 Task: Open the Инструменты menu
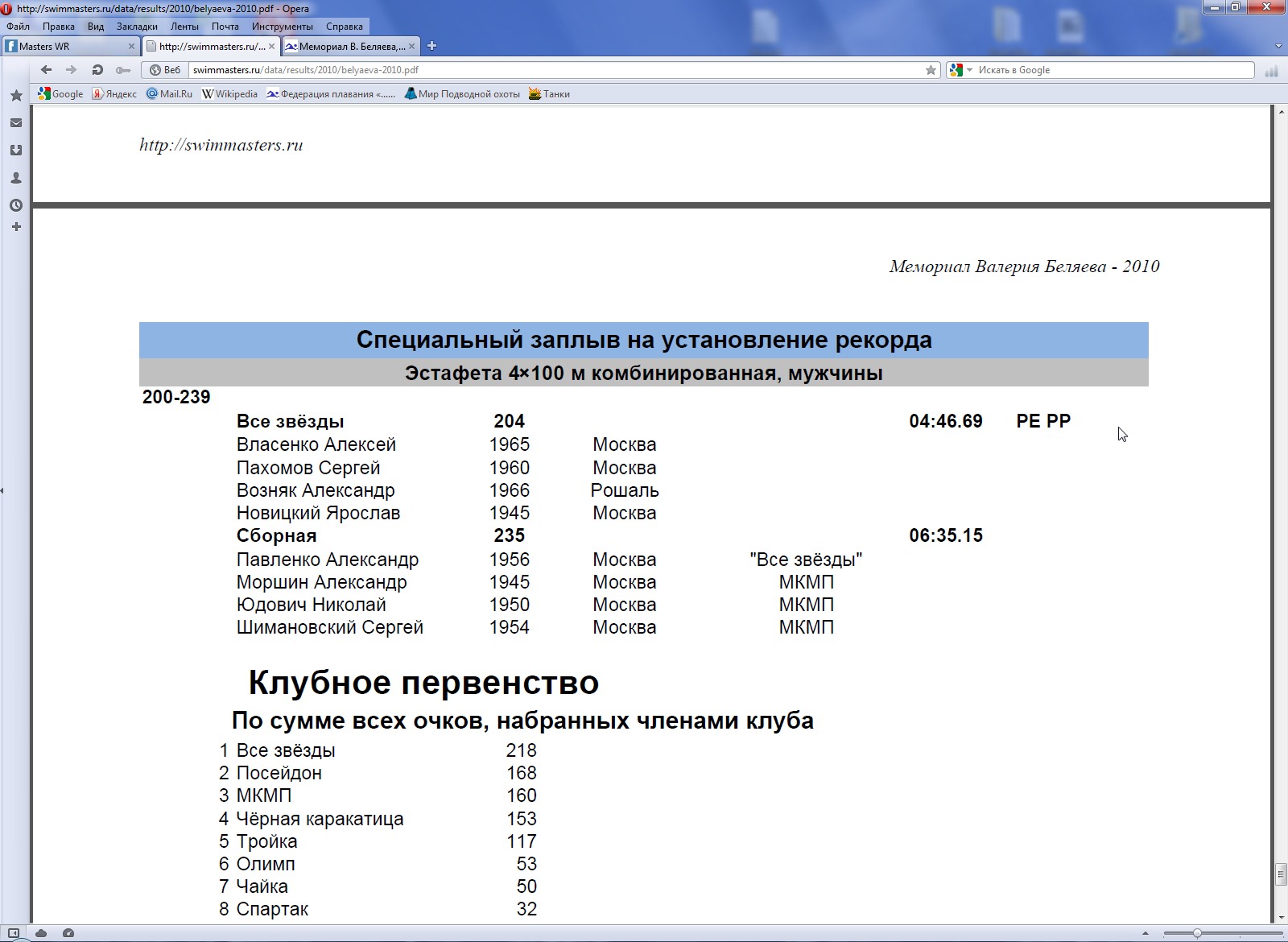click(x=283, y=27)
